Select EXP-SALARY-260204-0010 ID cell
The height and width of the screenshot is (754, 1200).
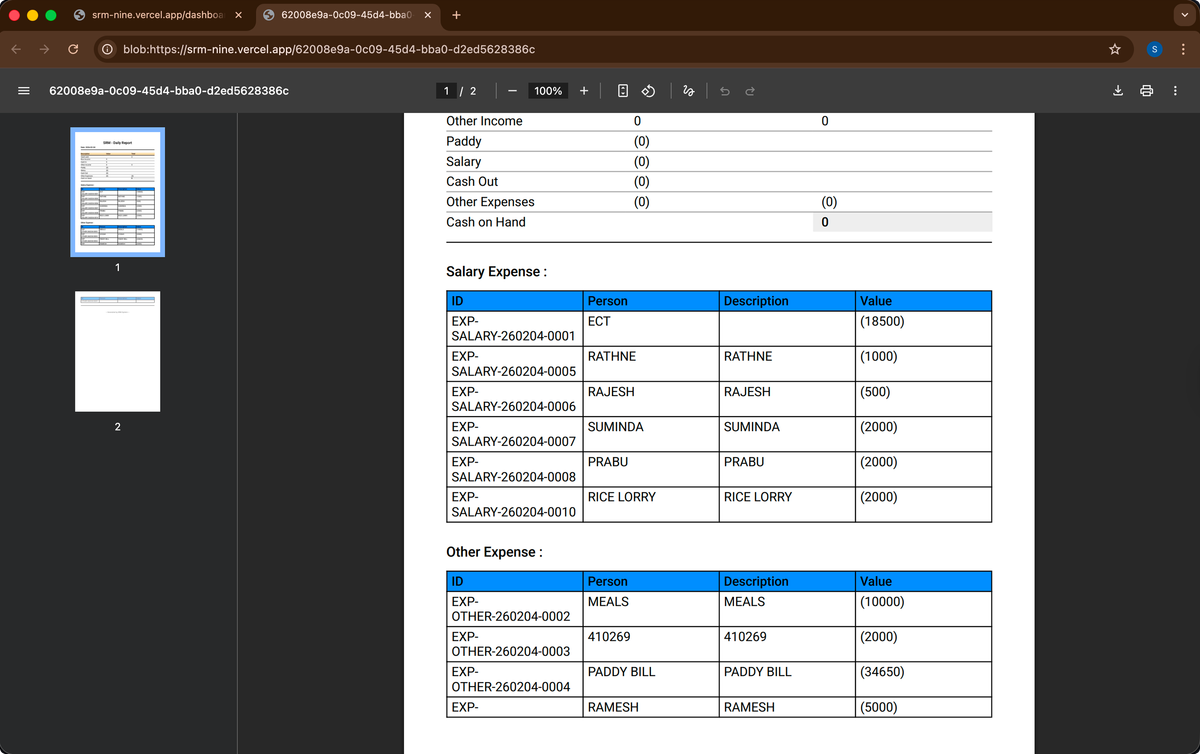514,504
